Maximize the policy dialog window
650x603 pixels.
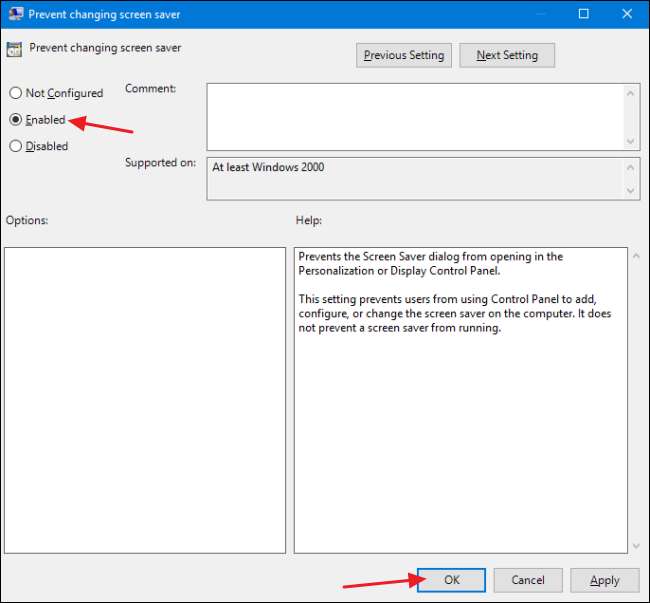(584, 14)
